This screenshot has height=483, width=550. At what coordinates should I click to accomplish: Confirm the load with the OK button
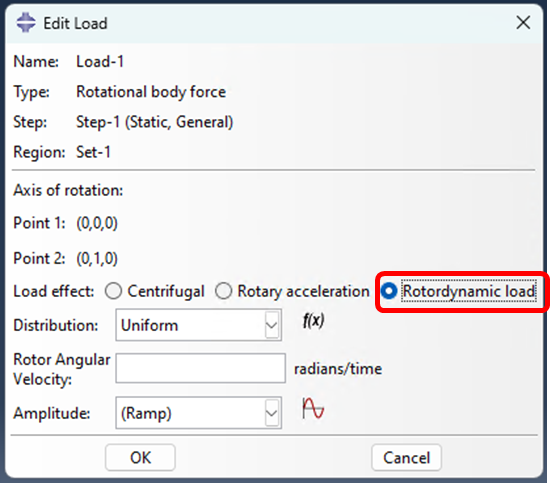[x=140, y=457]
